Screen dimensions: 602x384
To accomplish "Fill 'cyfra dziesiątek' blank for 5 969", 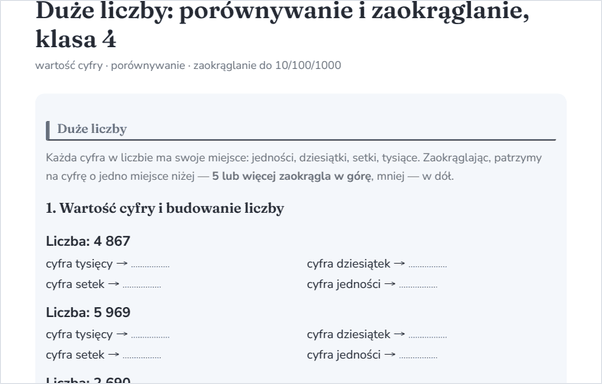I will coord(427,335).
